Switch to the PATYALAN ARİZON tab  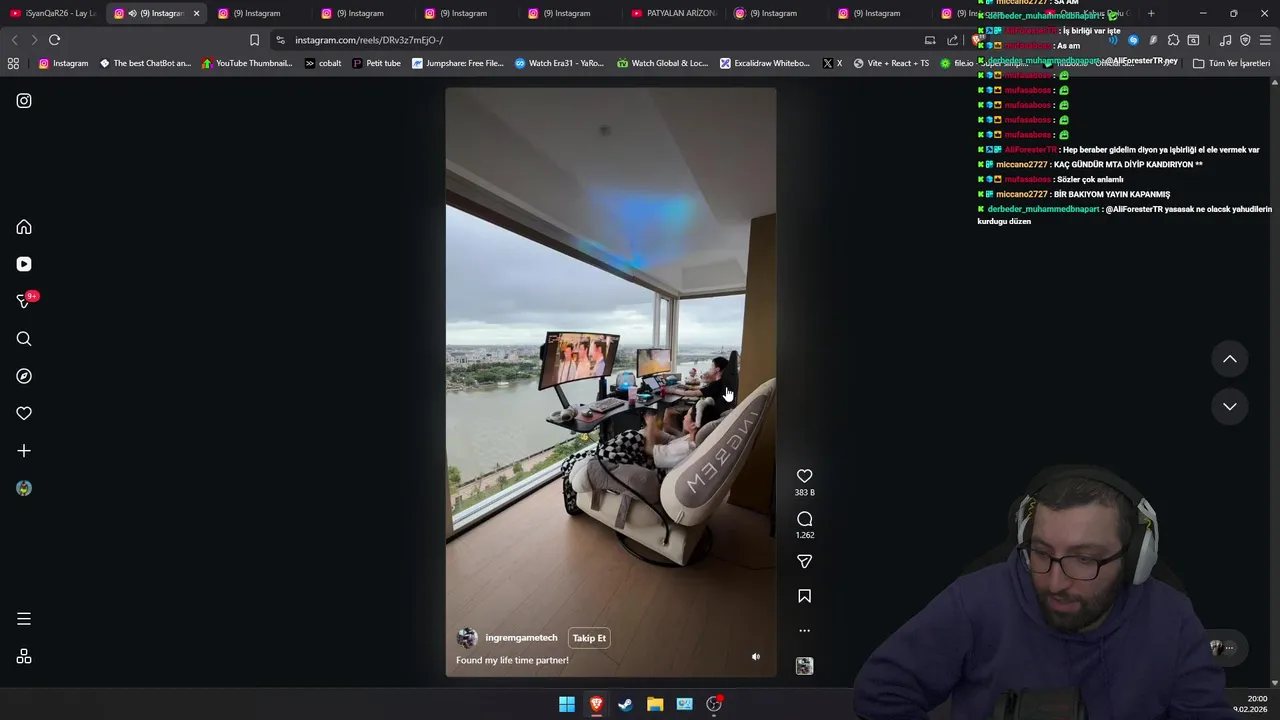[674, 13]
